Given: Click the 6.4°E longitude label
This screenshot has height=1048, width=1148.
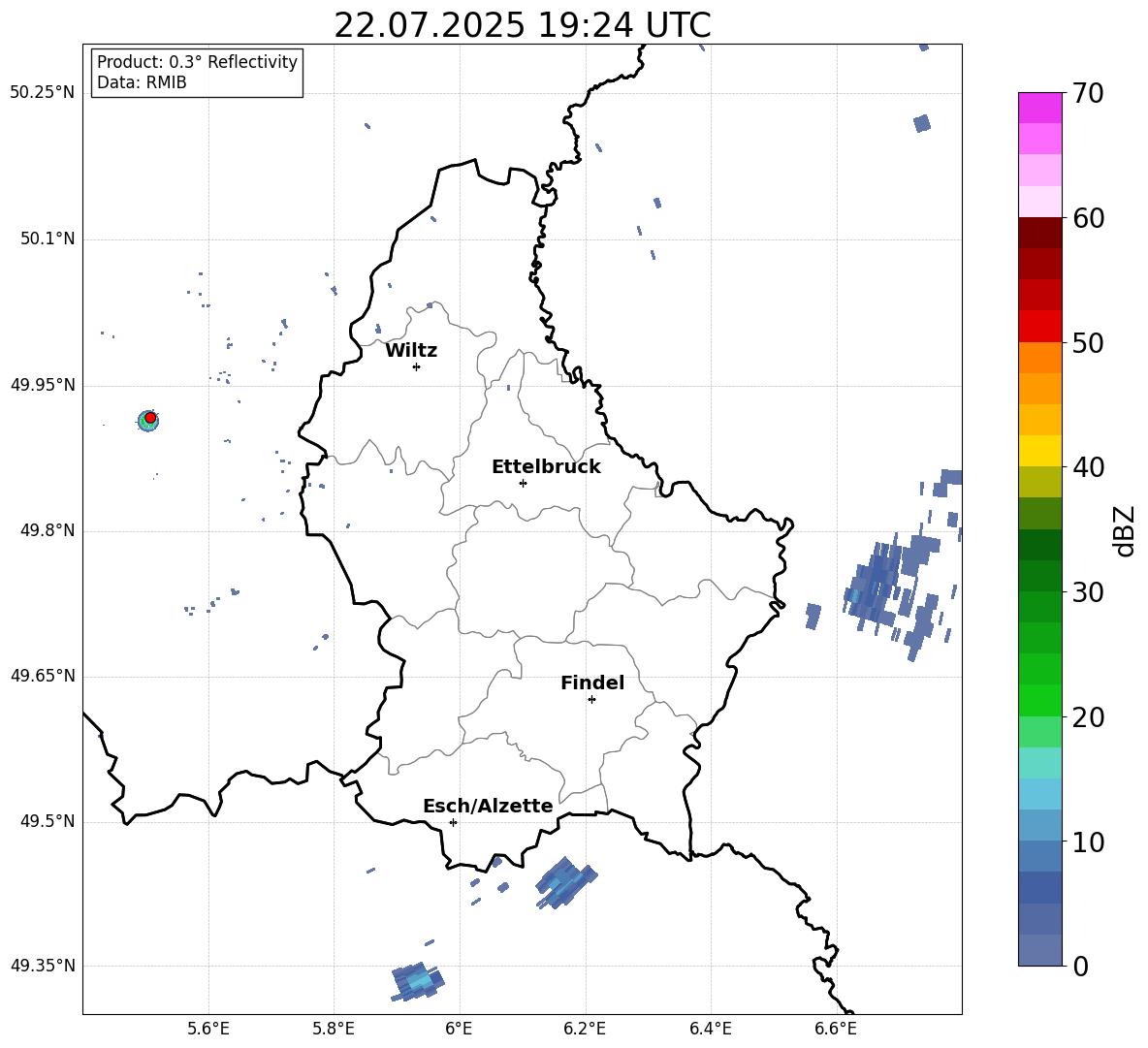Looking at the screenshot, I should (x=710, y=1029).
